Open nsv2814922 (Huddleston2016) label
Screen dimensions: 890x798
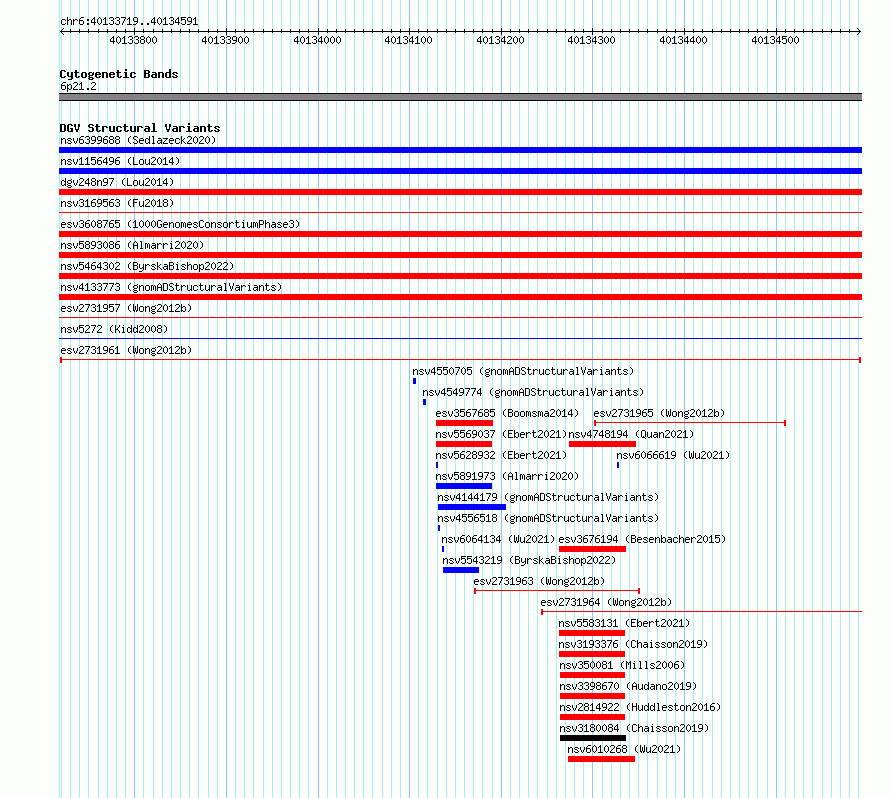pos(640,707)
